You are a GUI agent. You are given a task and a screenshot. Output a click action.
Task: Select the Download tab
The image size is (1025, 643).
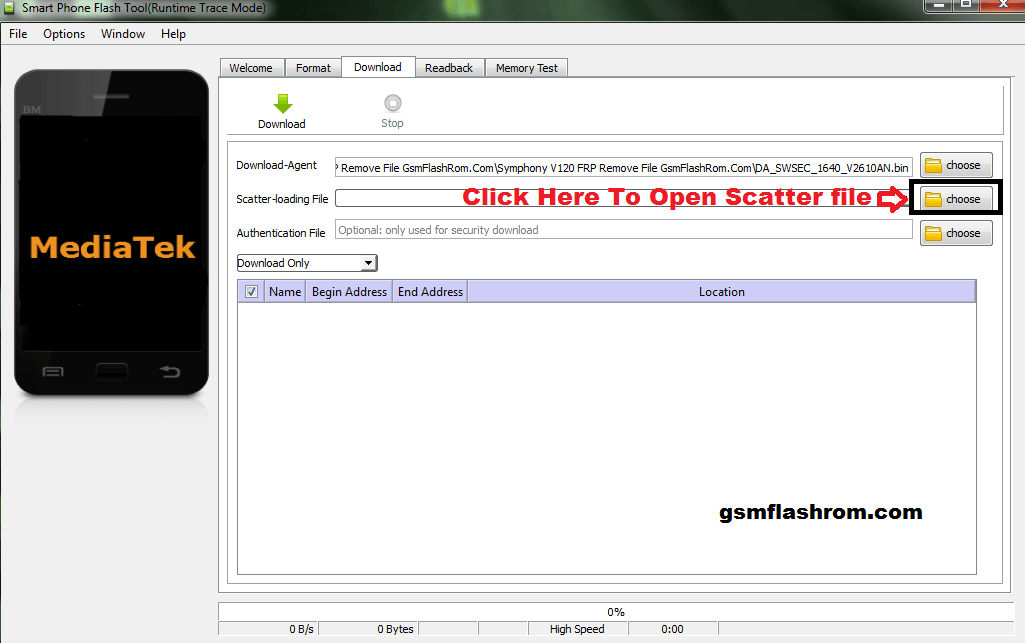(378, 67)
